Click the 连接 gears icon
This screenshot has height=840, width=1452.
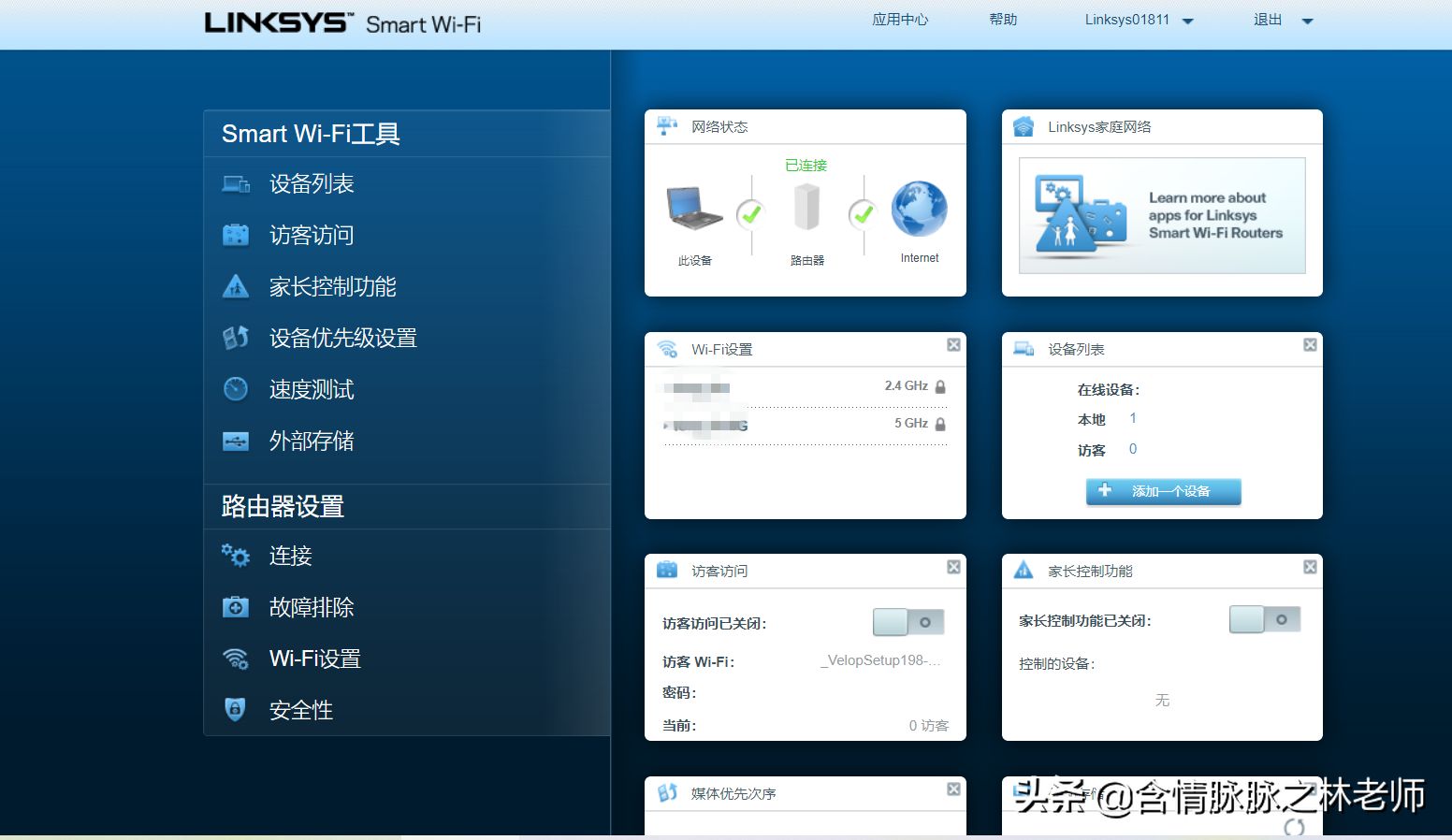[x=236, y=556]
